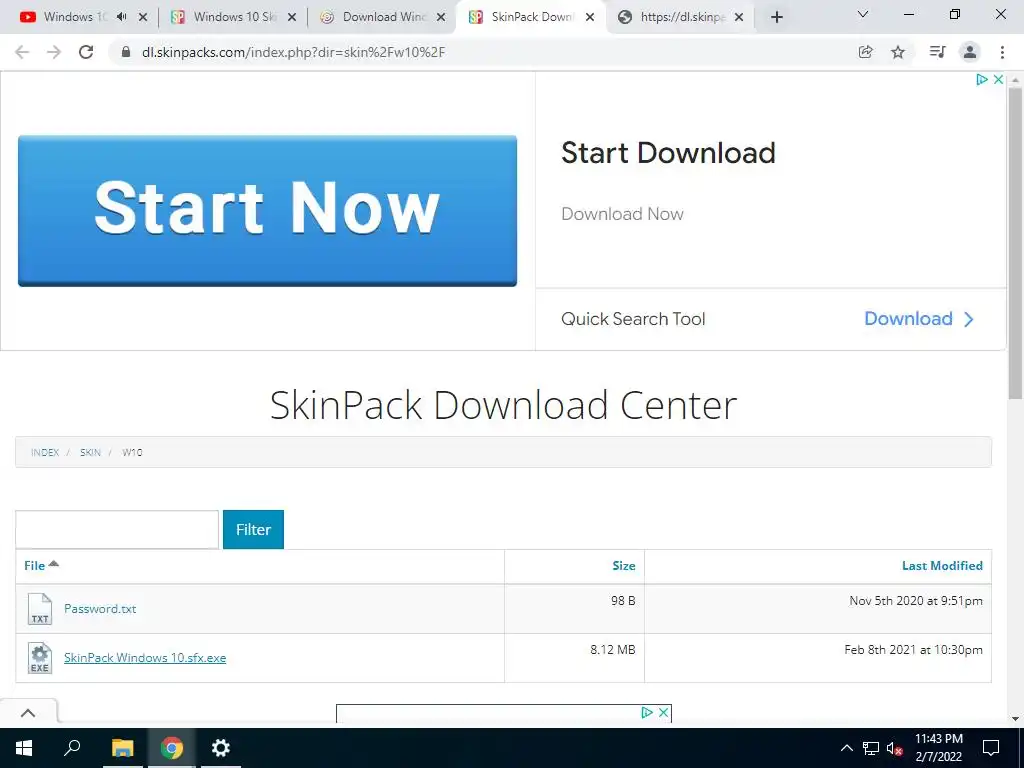
Task: Open taskbar Search
Action: tap(72, 748)
